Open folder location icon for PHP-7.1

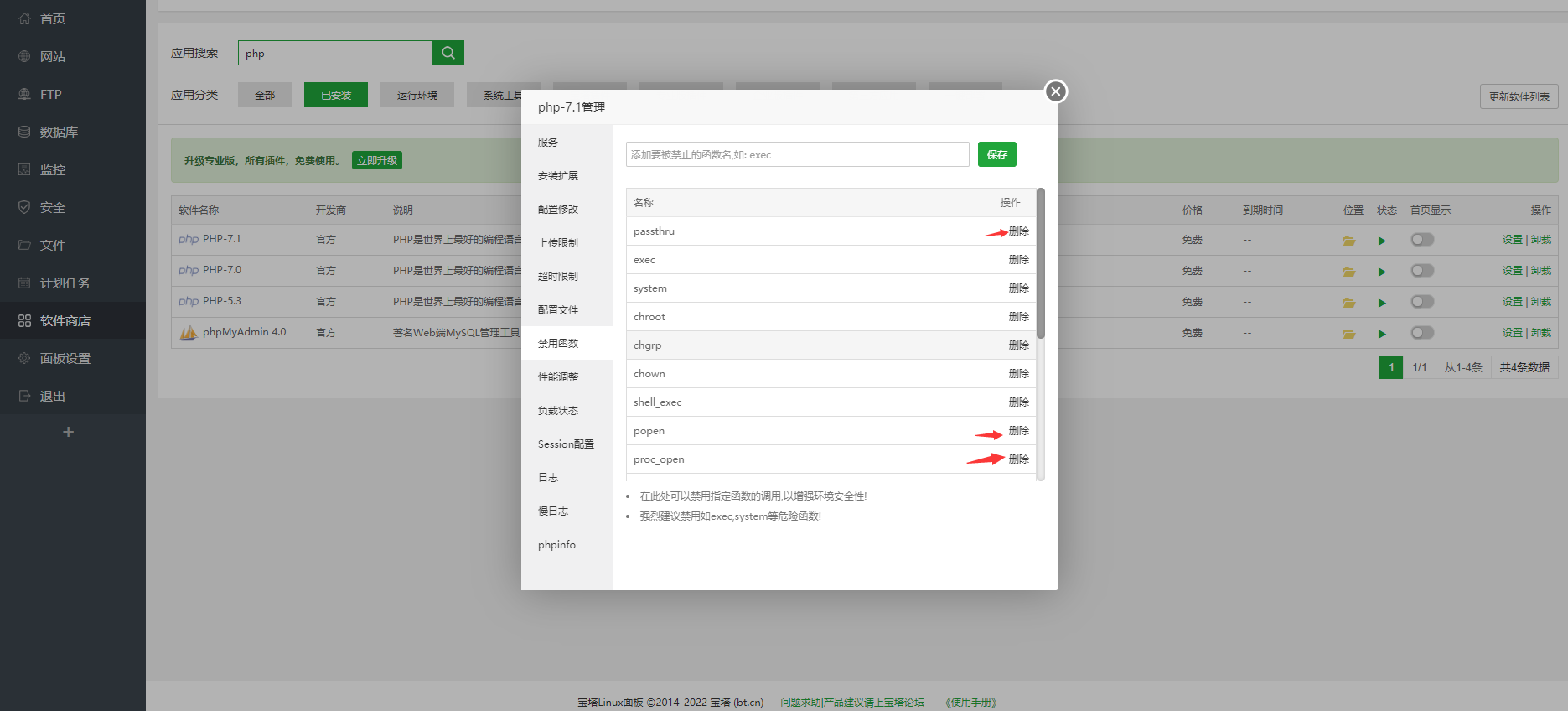pyautogui.click(x=1349, y=241)
